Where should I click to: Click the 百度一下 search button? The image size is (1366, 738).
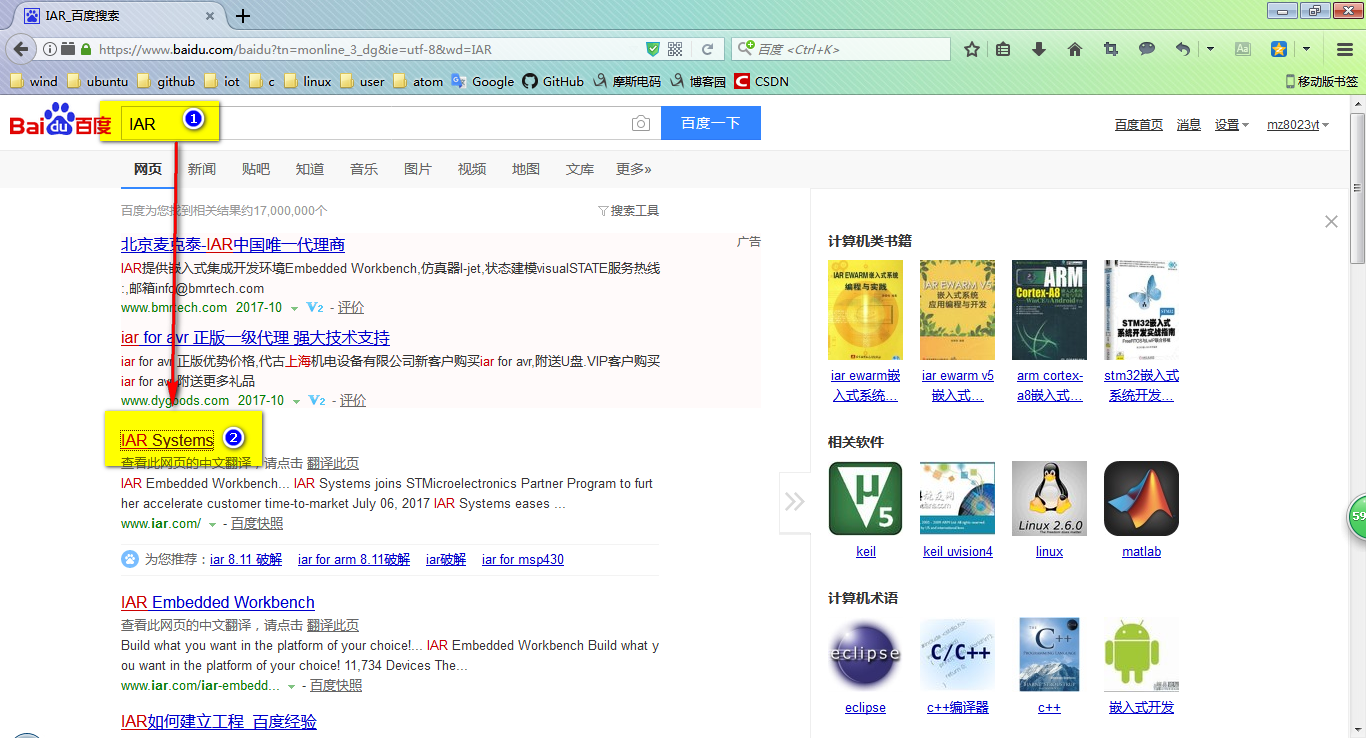711,123
